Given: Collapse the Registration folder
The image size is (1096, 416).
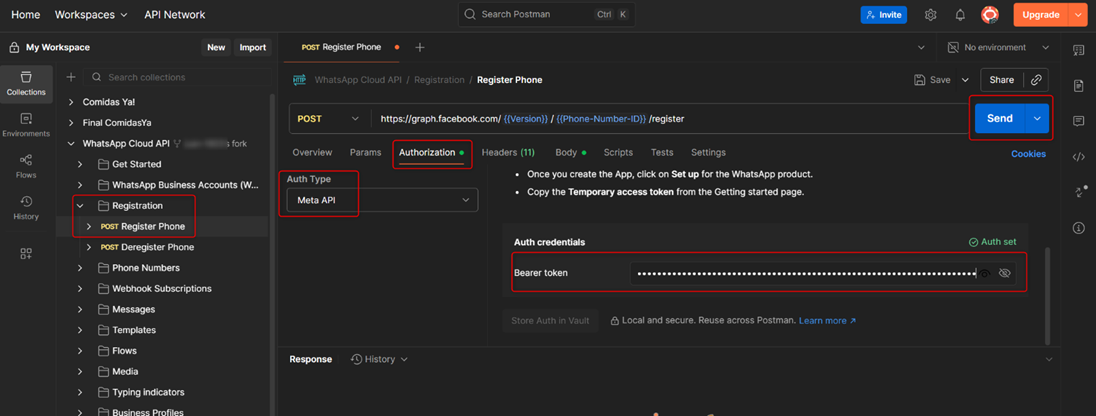Looking at the screenshot, I should pos(80,206).
